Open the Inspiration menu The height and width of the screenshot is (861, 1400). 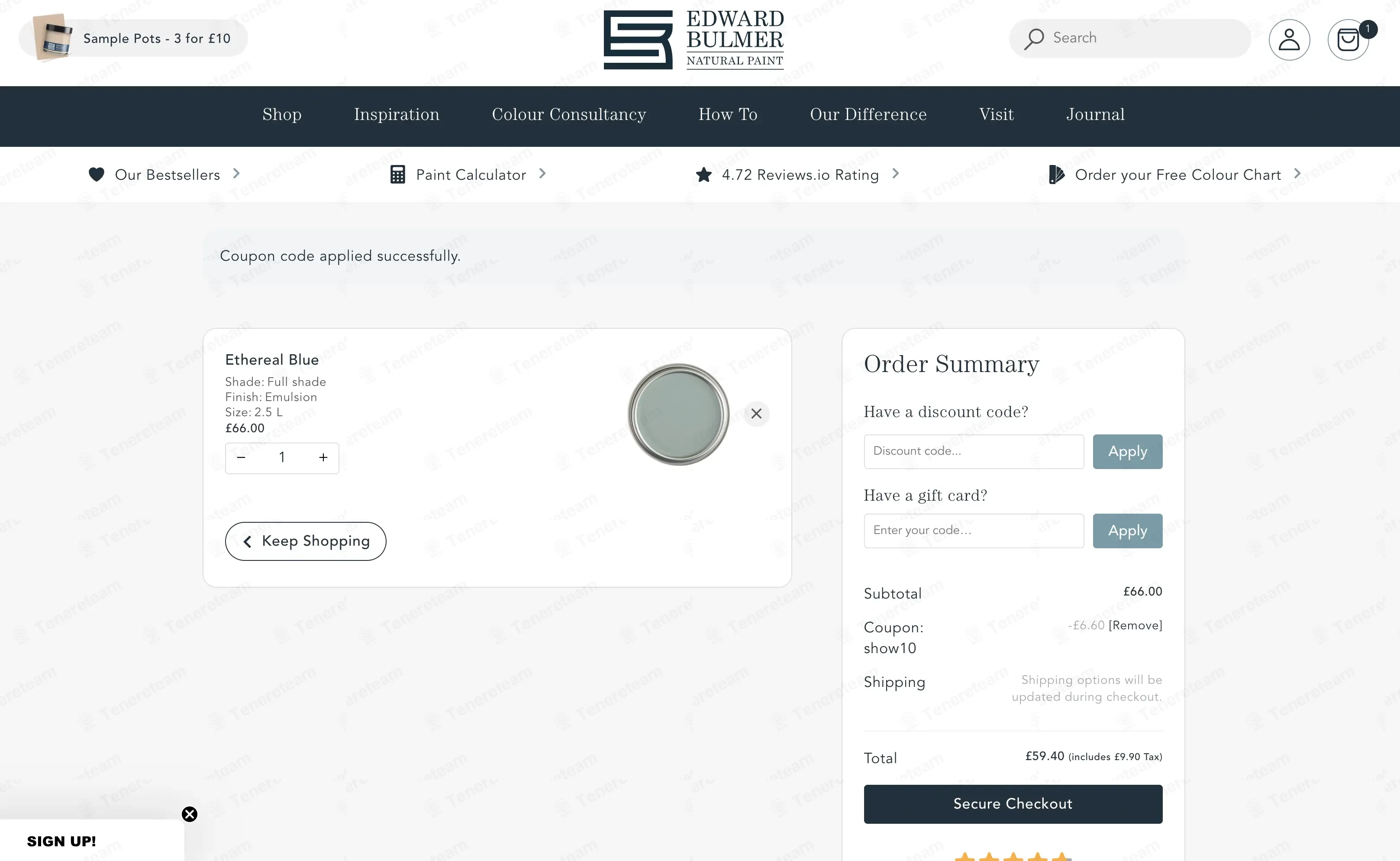click(397, 115)
